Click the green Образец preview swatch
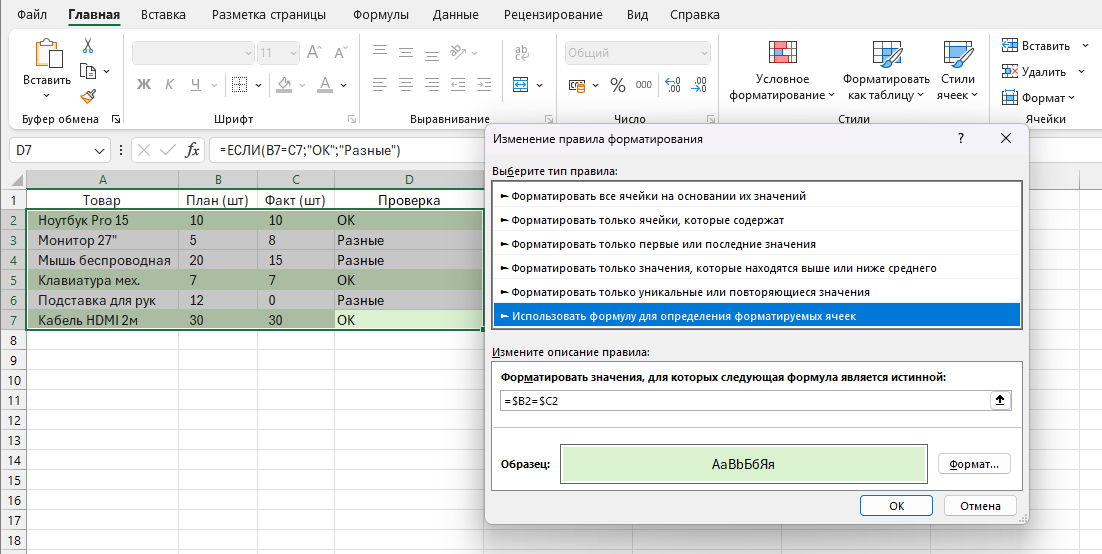 (743, 464)
